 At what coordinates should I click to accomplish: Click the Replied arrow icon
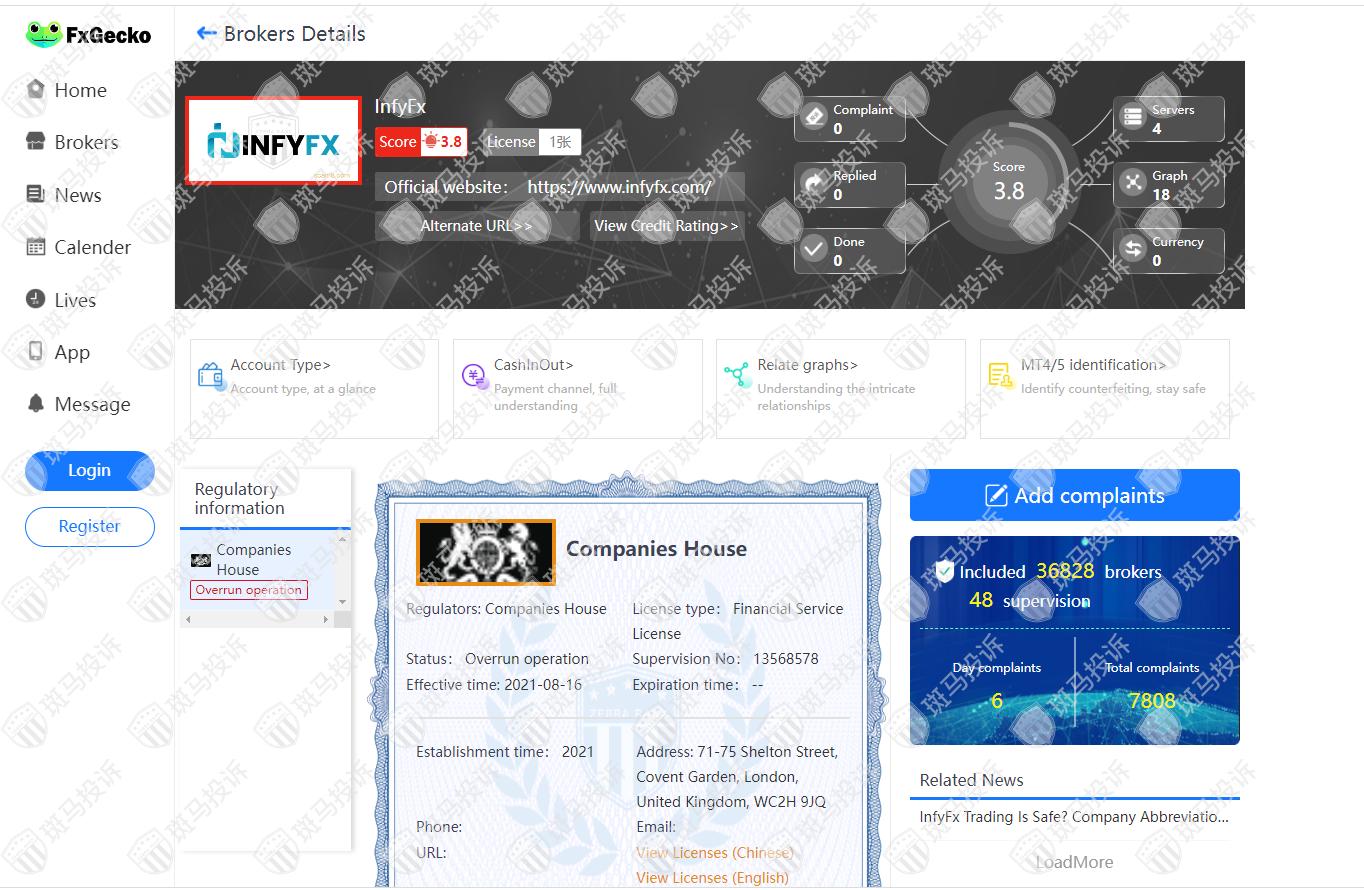click(x=814, y=184)
